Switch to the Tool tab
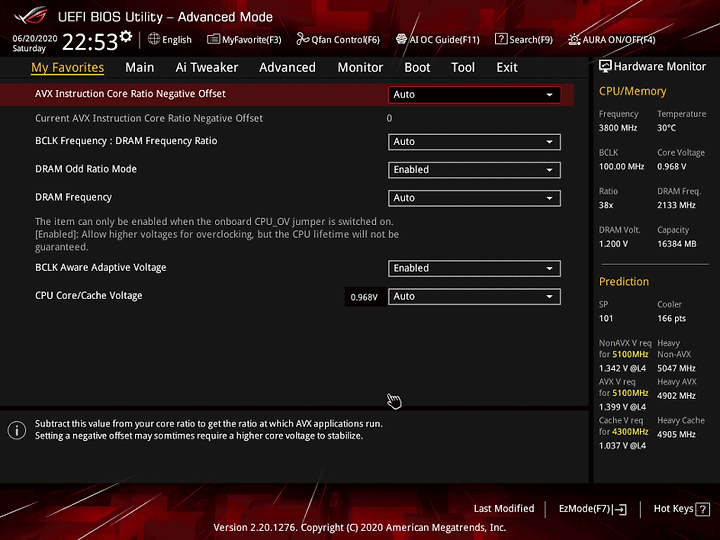720x540 pixels. 463,68
